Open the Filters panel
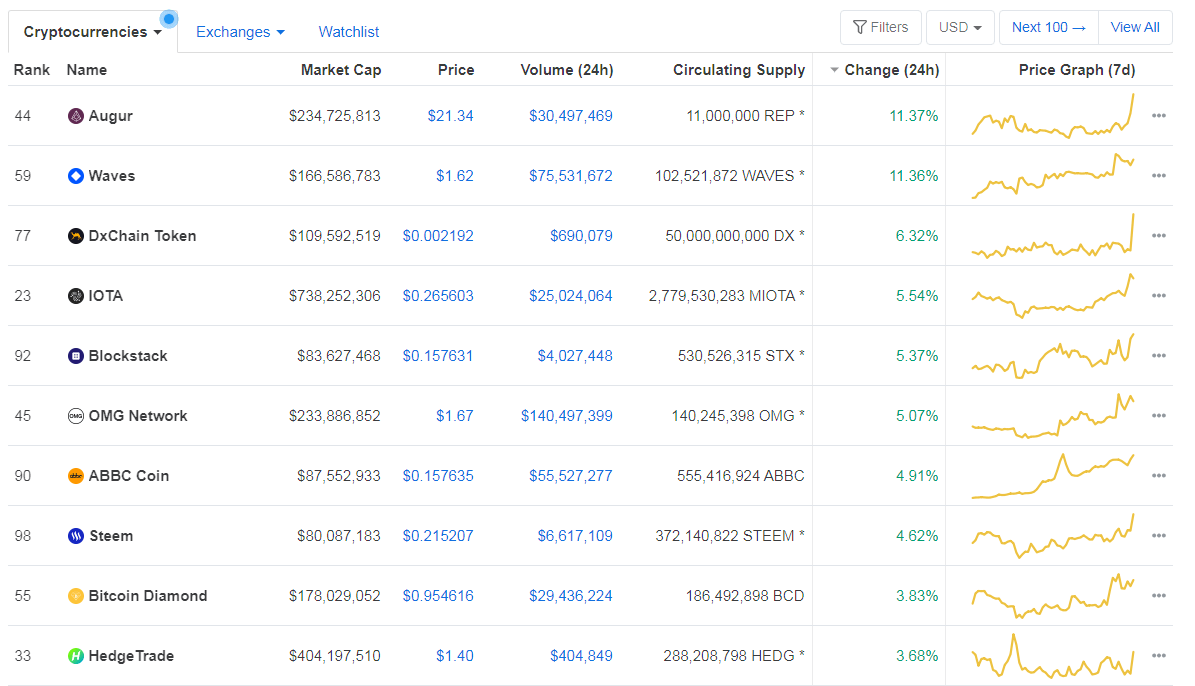1195x686 pixels. [x=881, y=27]
